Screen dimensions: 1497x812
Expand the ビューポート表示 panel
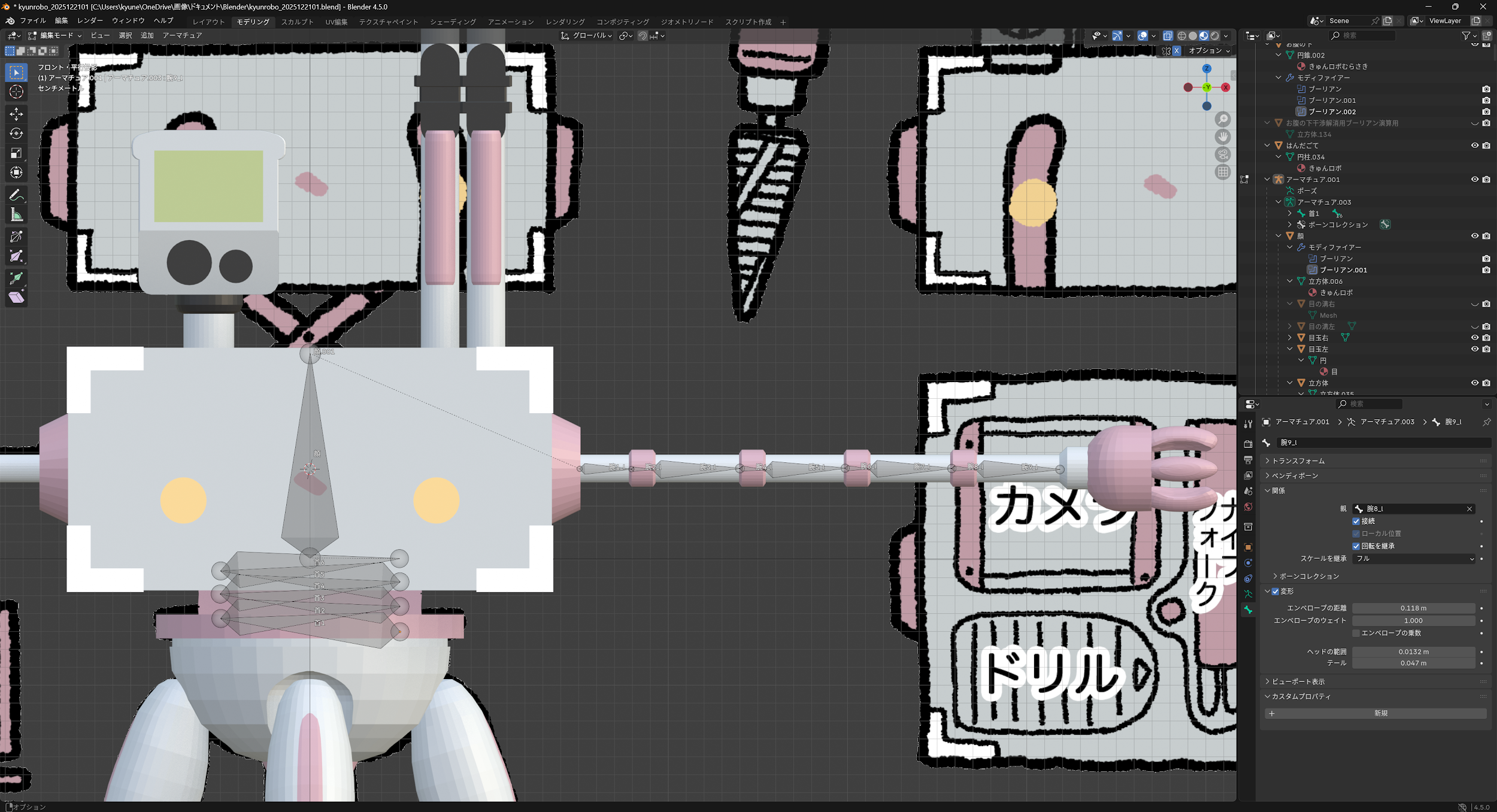click(1298, 681)
